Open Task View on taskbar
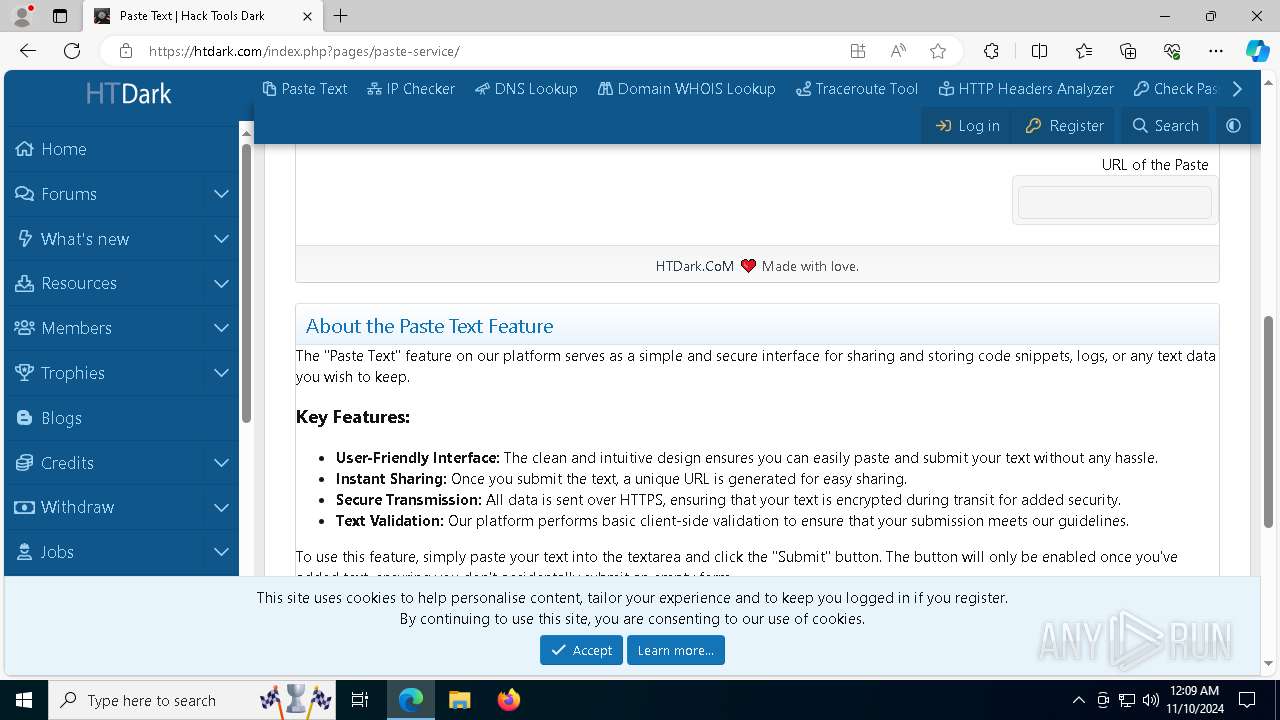The image size is (1280, 720). 361,700
